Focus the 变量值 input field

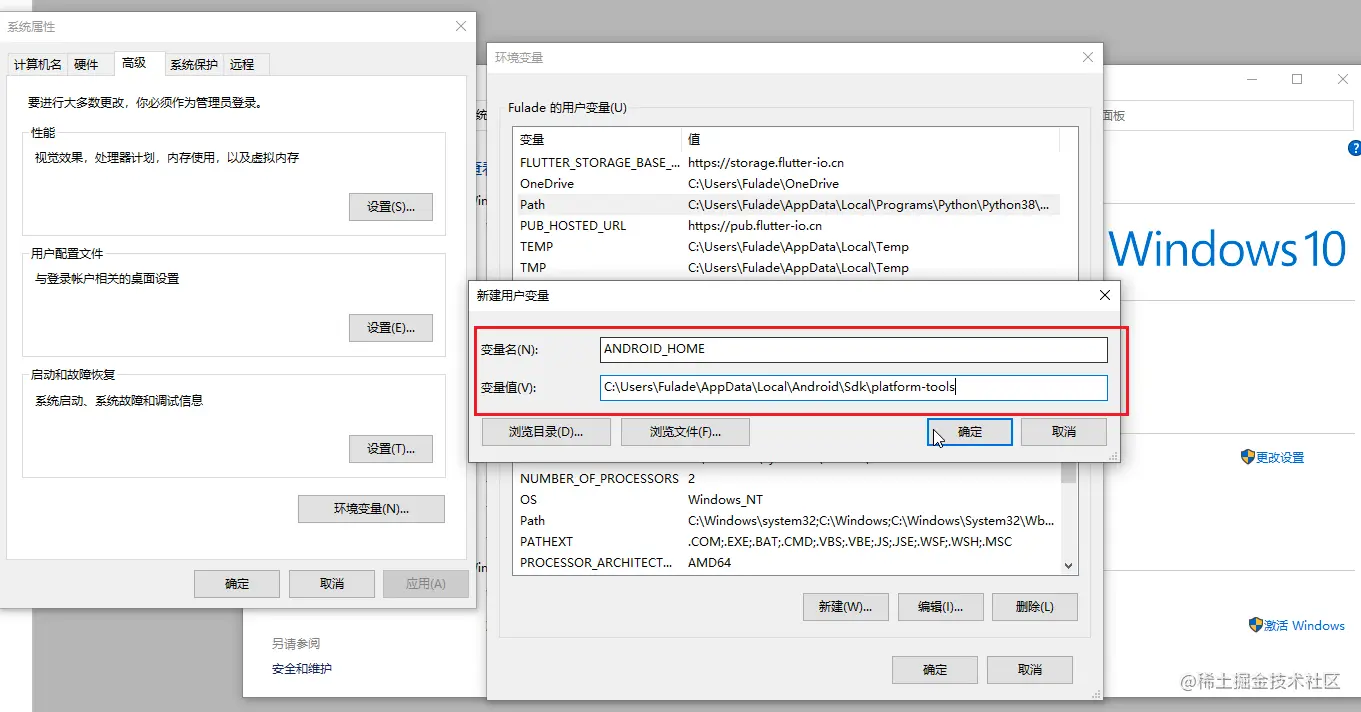(854, 387)
